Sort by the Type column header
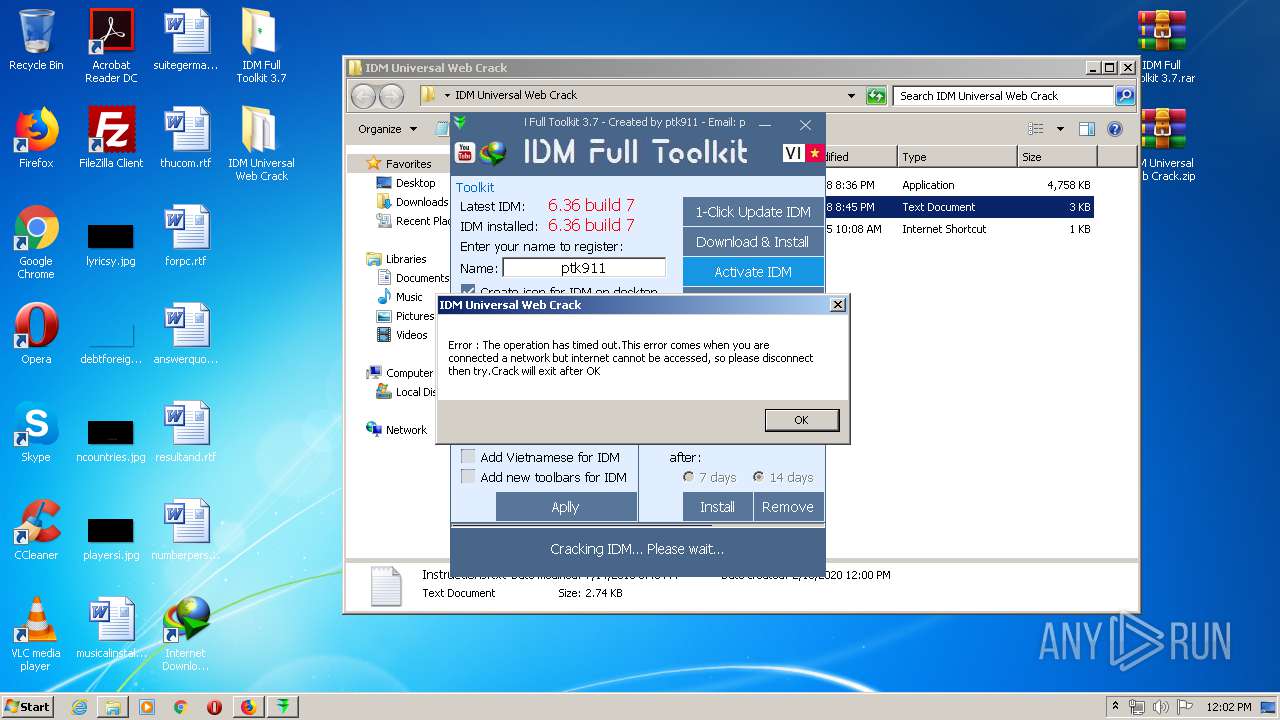Image resolution: width=1280 pixels, height=720 pixels. coord(956,157)
